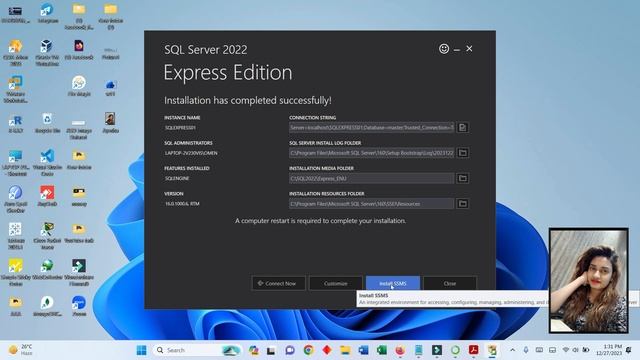Image resolution: width=640 pixels, height=360 pixels.
Task: Open the dark green arrow app on taskbar
Action: 437,350
